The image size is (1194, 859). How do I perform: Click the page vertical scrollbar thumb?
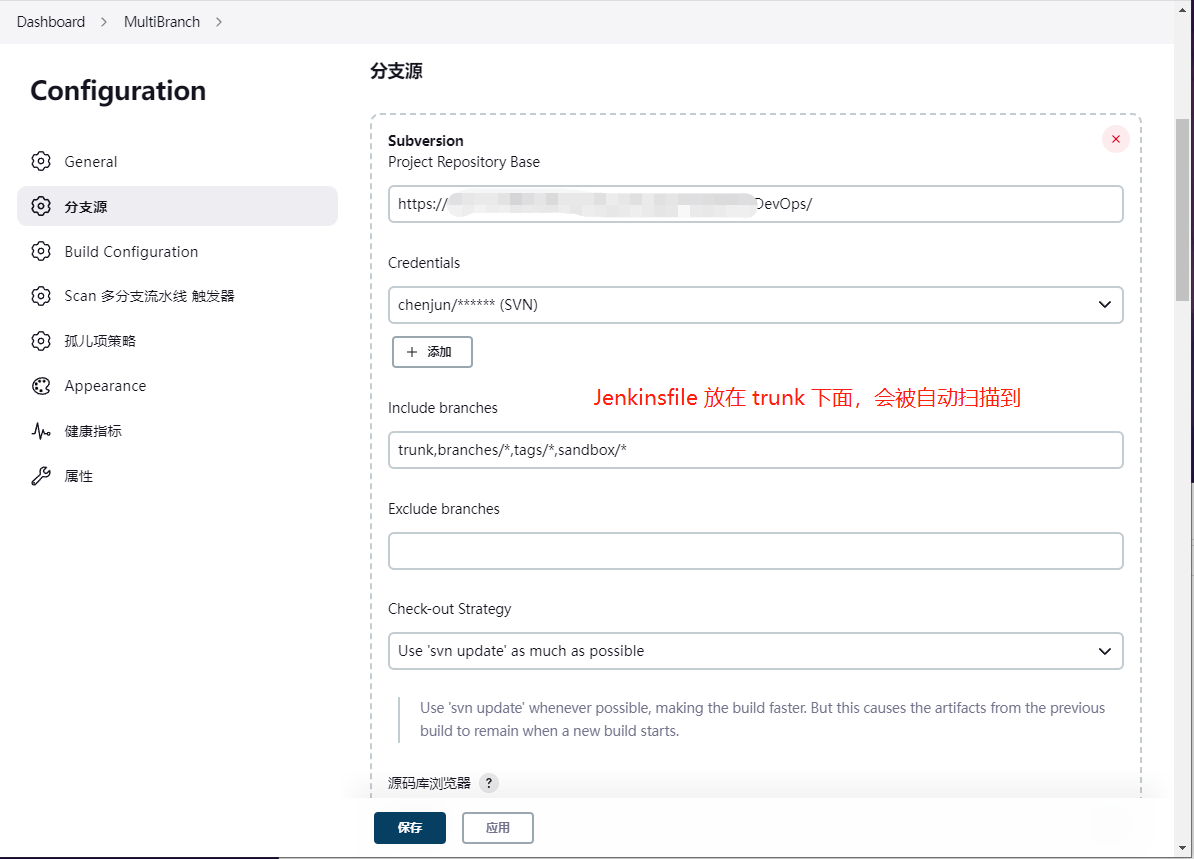[1182, 209]
